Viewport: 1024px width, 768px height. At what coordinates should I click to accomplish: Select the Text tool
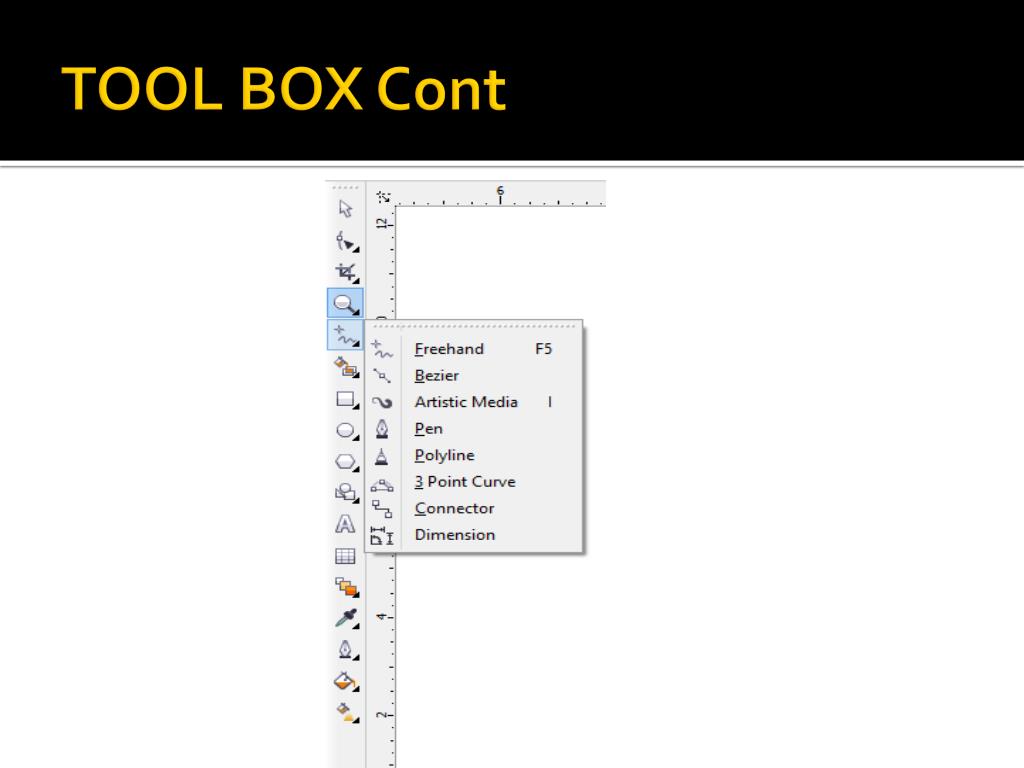point(345,524)
